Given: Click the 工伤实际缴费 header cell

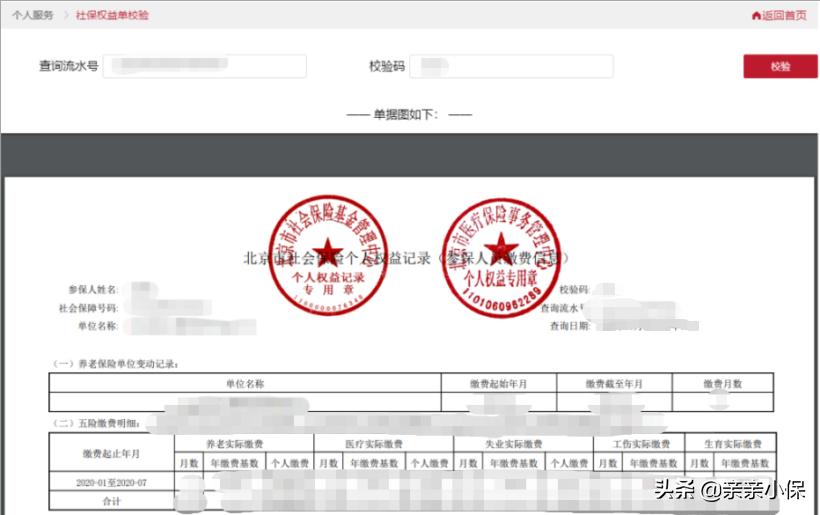Looking at the screenshot, I should pos(641,444).
